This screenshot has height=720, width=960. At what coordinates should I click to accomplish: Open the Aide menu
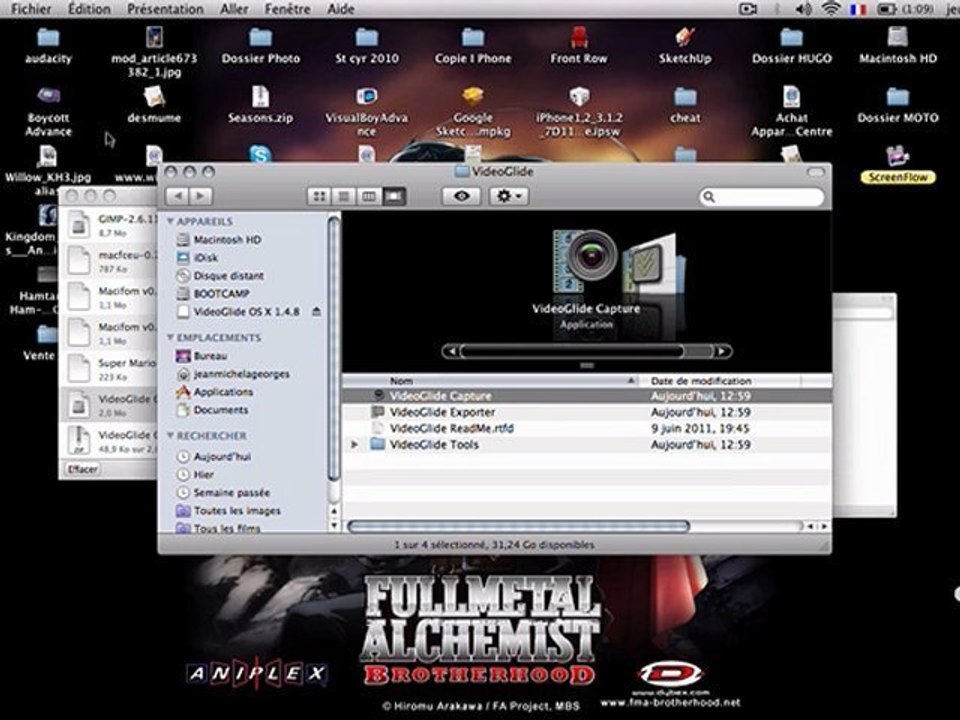[340, 9]
